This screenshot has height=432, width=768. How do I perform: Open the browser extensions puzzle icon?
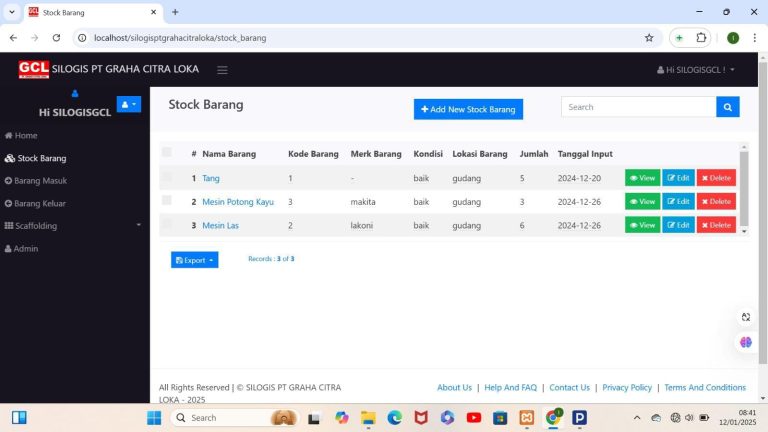pyautogui.click(x=701, y=38)
